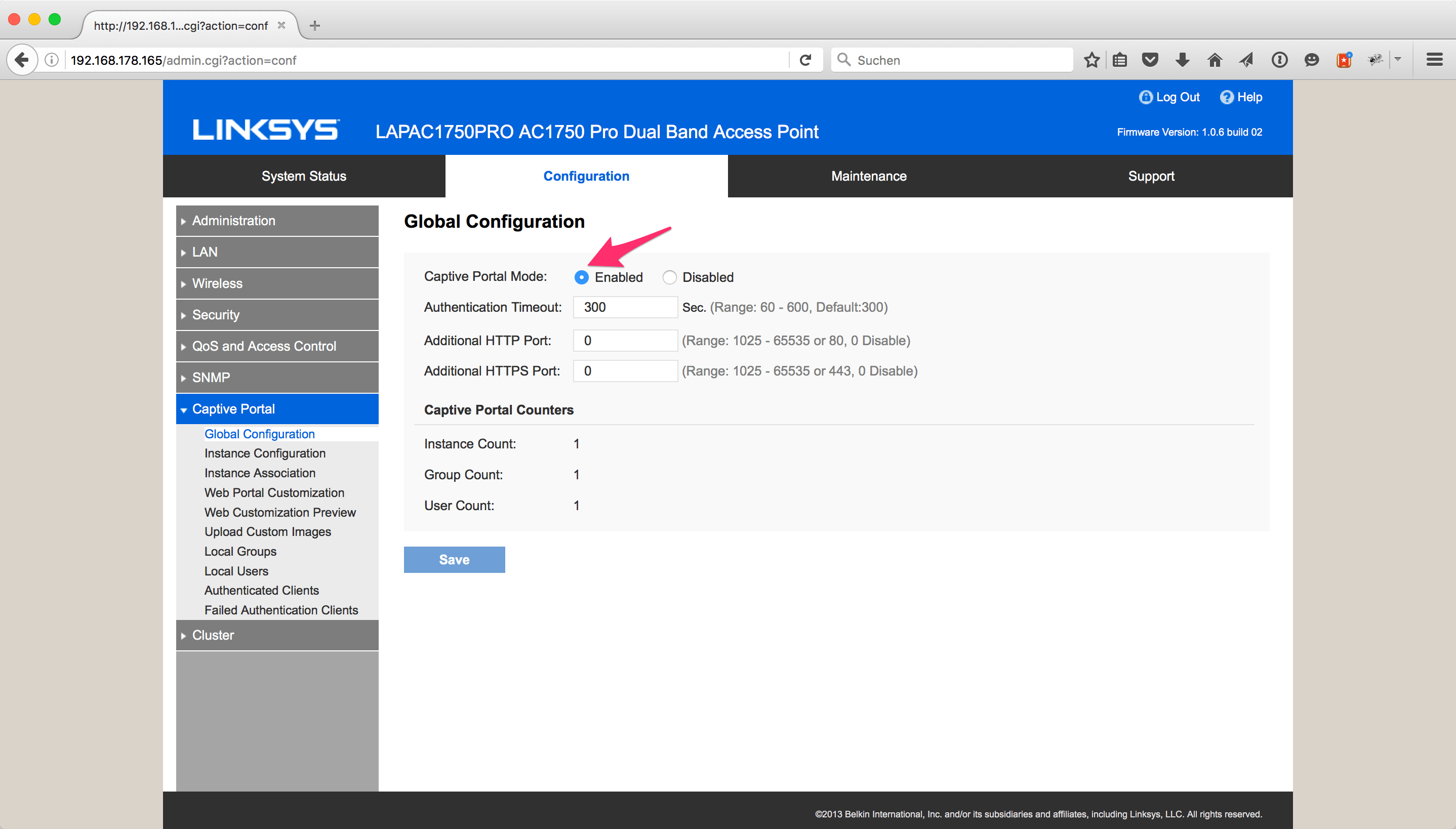This screenshot has width=1456, height=829.
Task: Click the search magnifier icon
Action: (x=843, y=60)
